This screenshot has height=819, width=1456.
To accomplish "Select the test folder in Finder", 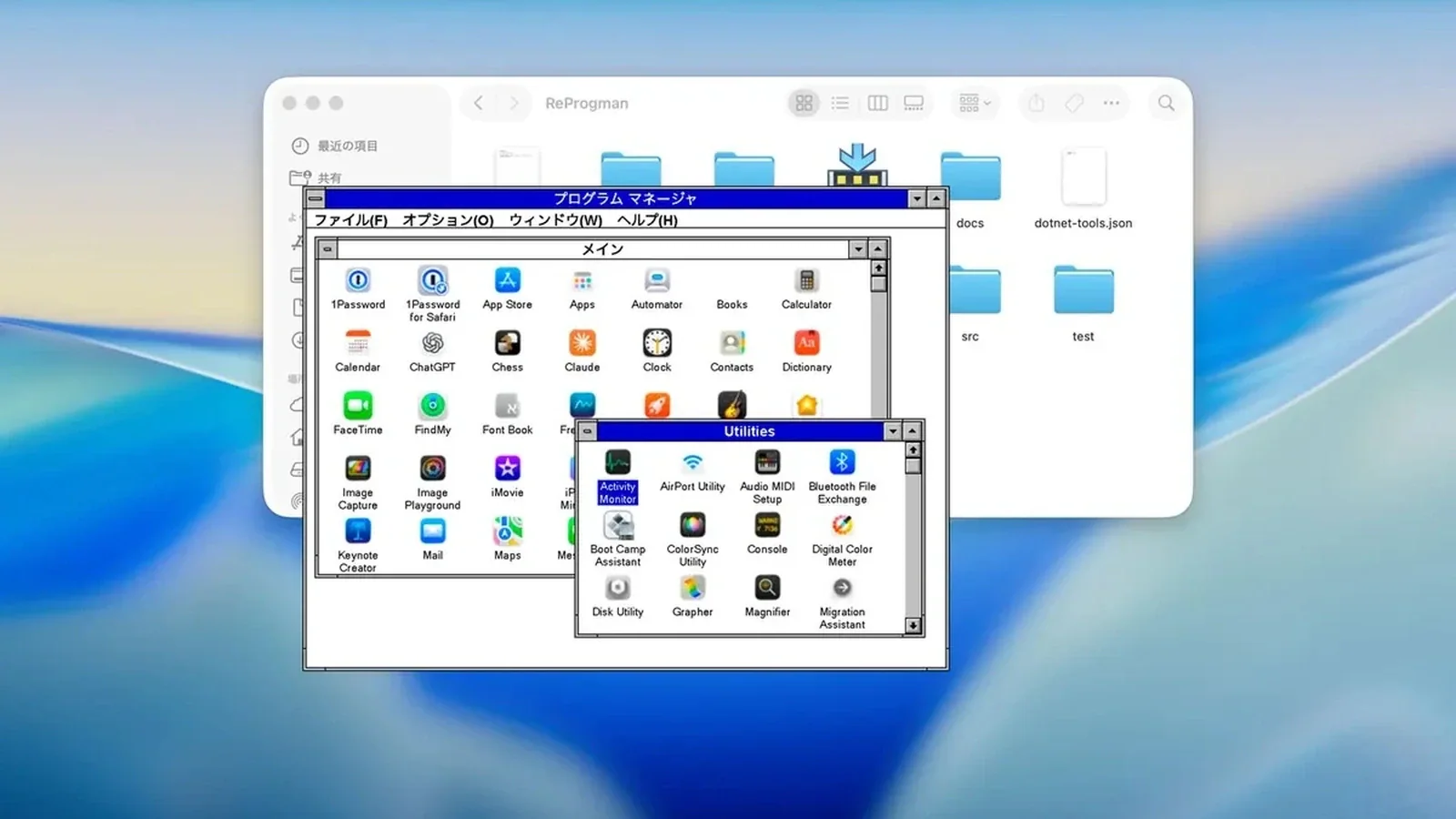I will click(x=1083, y=290).
